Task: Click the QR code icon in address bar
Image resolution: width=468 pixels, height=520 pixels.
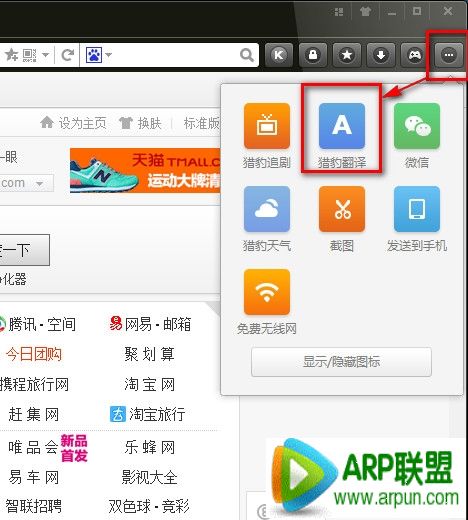Action: (29, 55)
